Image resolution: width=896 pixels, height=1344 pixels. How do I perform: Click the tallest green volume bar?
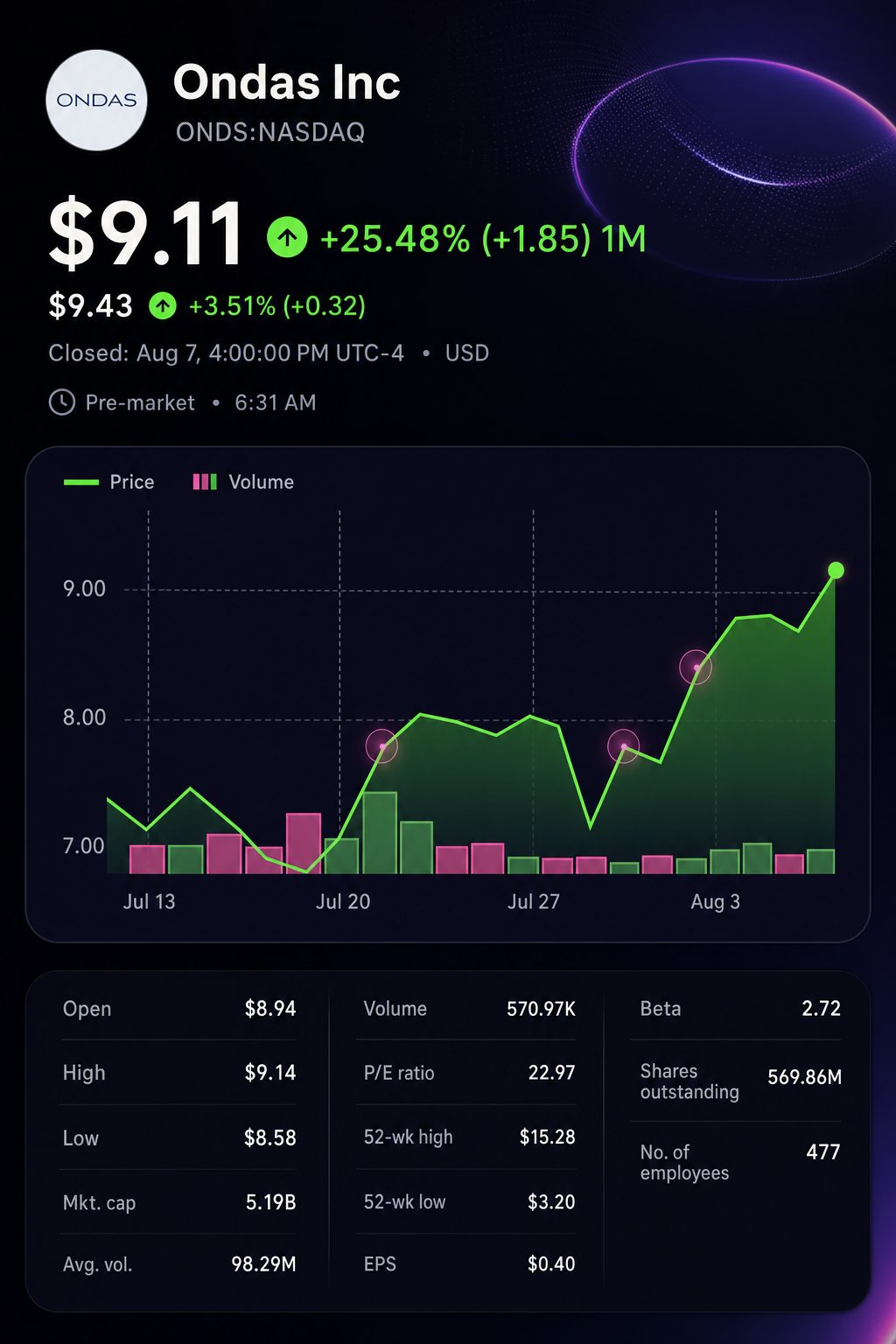[380, 833]
